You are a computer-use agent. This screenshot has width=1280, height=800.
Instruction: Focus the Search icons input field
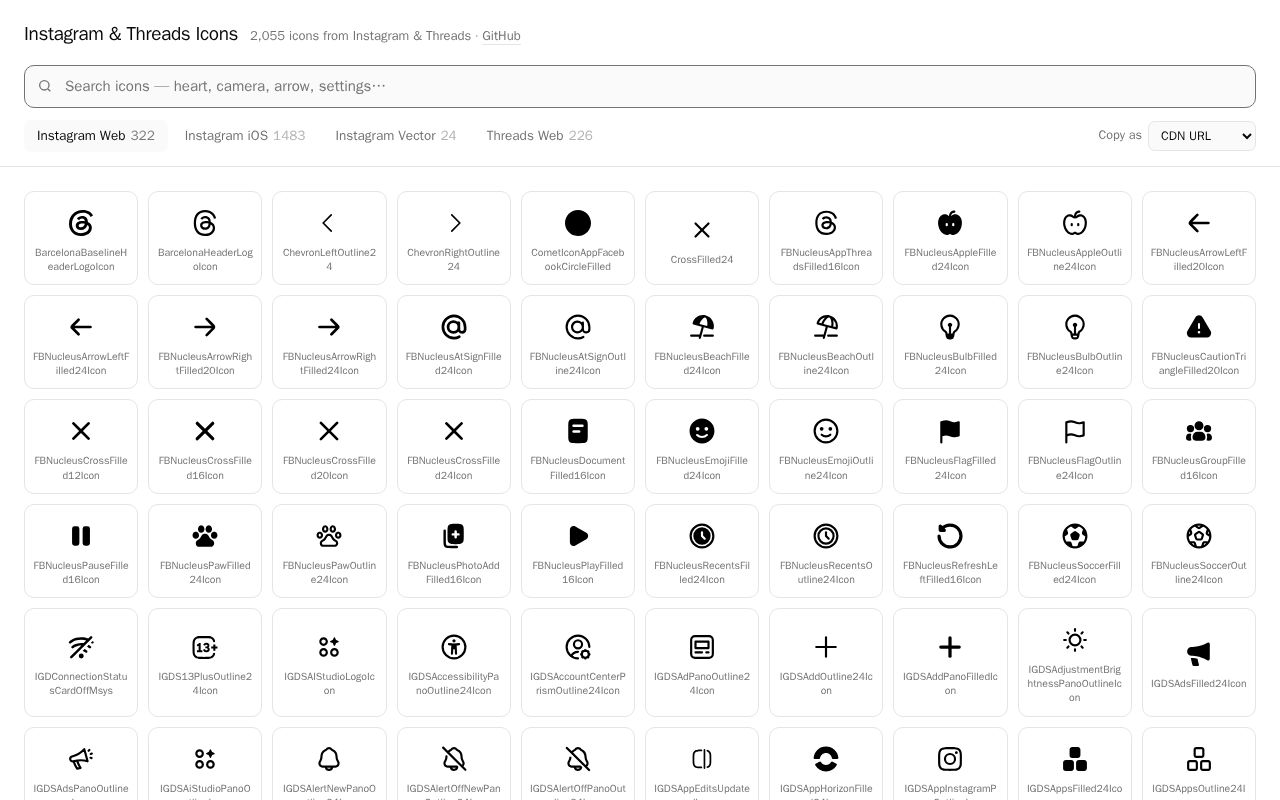pos(640,86)
